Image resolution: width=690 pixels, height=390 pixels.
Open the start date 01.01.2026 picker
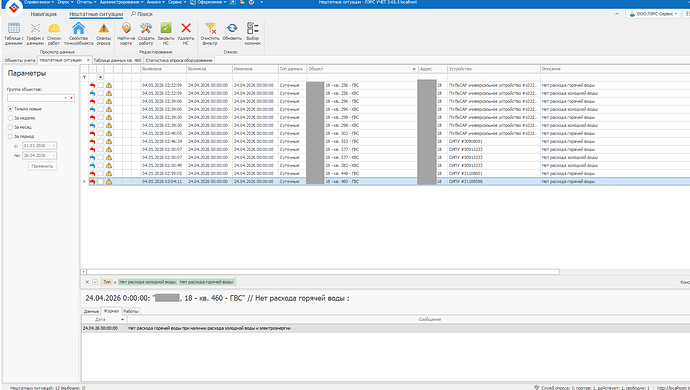[54, 145]
